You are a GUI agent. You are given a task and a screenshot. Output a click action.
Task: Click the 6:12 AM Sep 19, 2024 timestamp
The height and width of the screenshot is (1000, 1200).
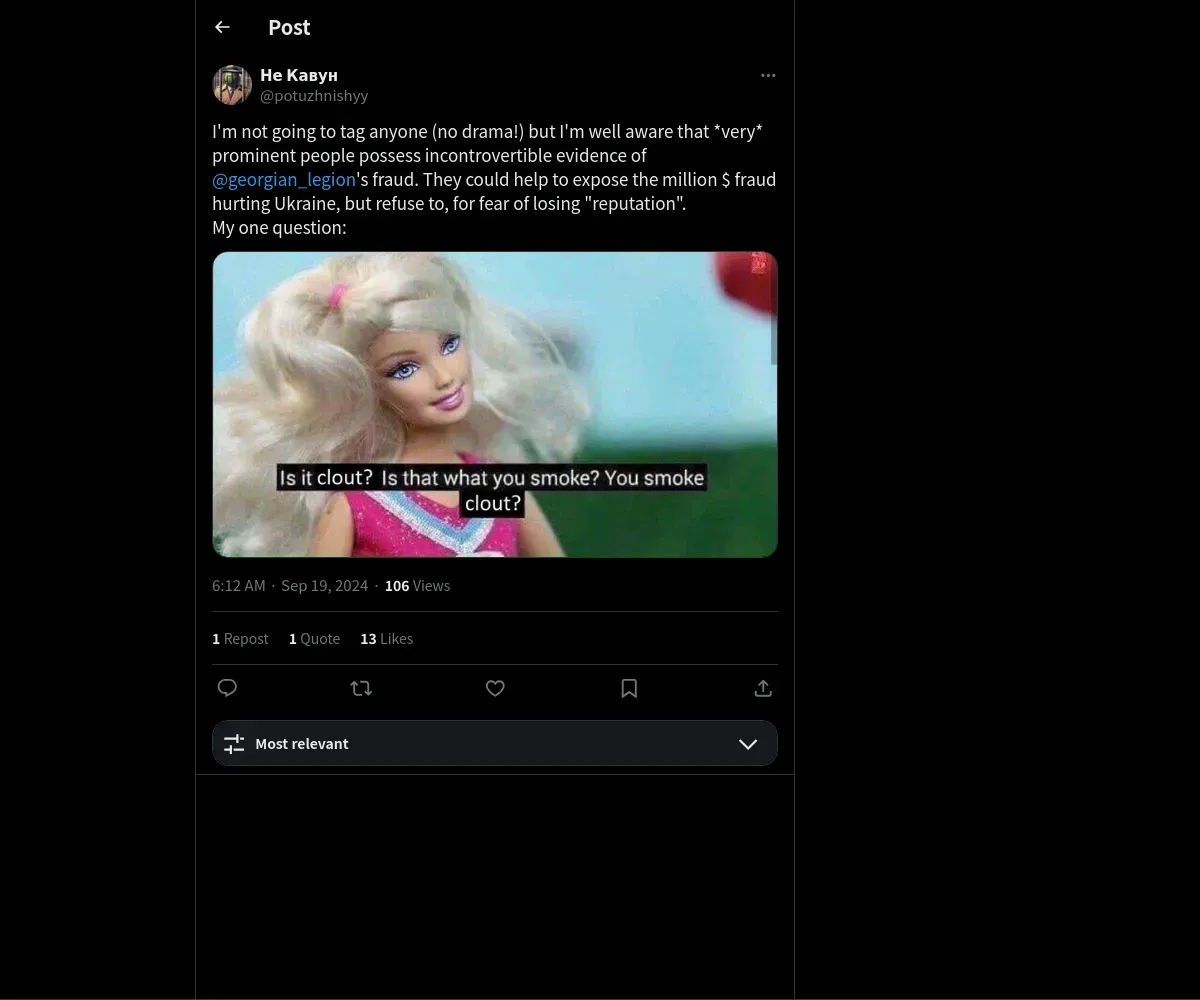click(290, 586)
